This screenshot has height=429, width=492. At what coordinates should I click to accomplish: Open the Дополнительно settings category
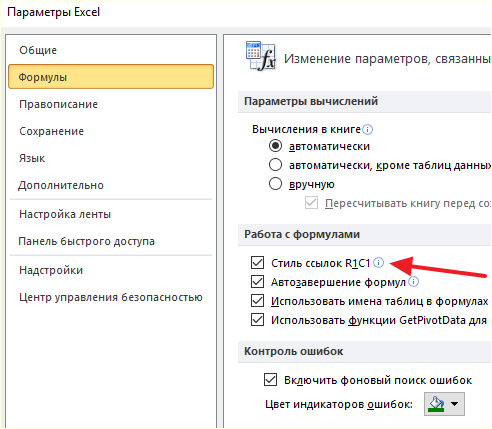click(61, 185)
